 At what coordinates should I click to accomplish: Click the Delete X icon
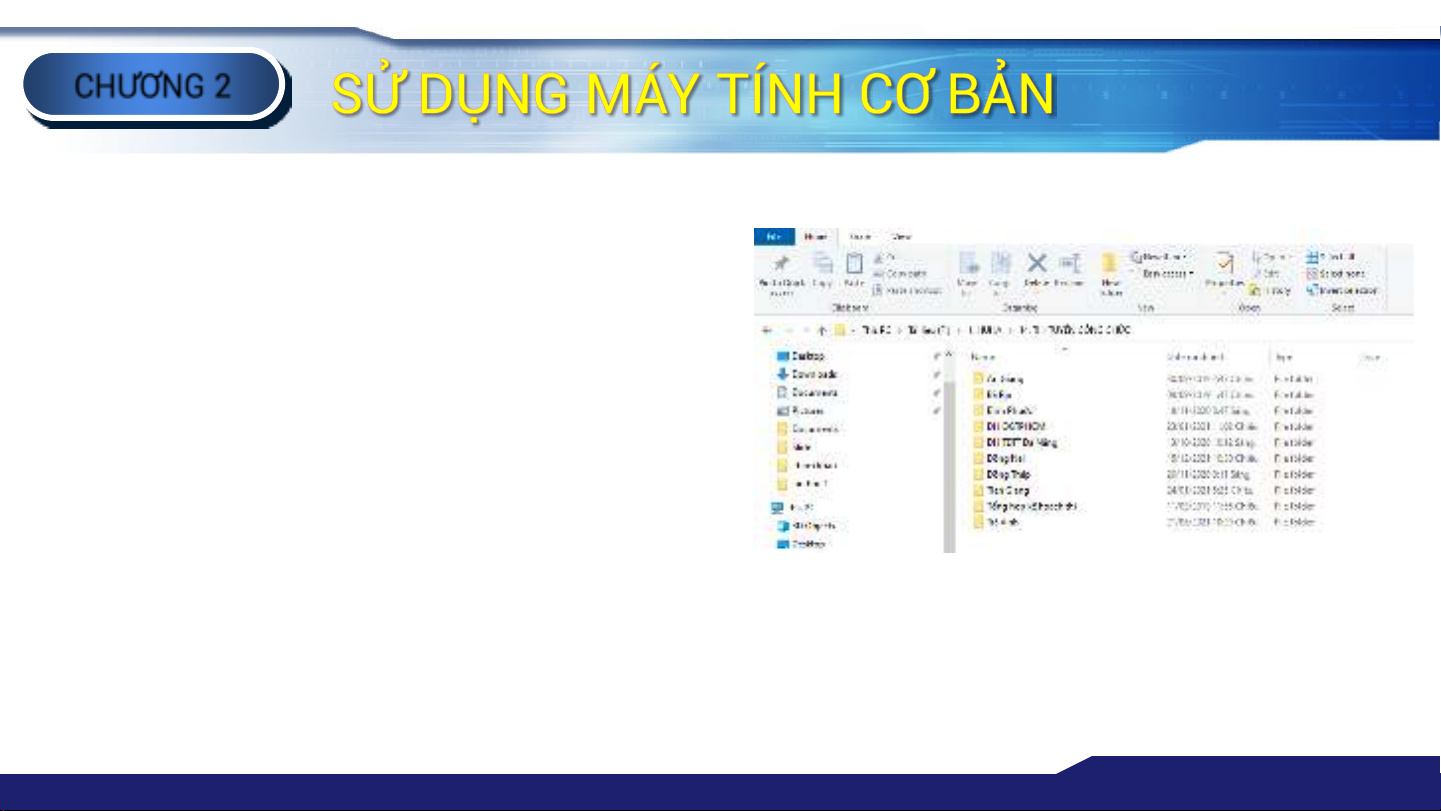[1037, 263]
